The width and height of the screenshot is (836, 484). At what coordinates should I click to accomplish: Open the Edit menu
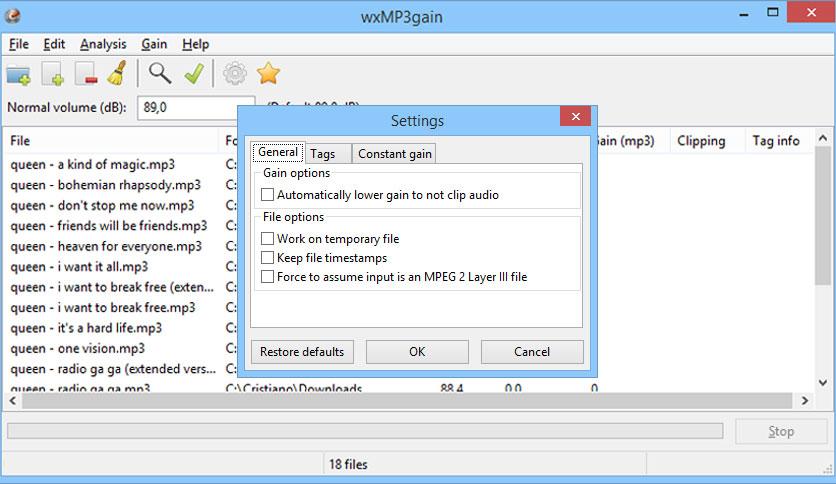pyautogui.click(x=54, y=44)
